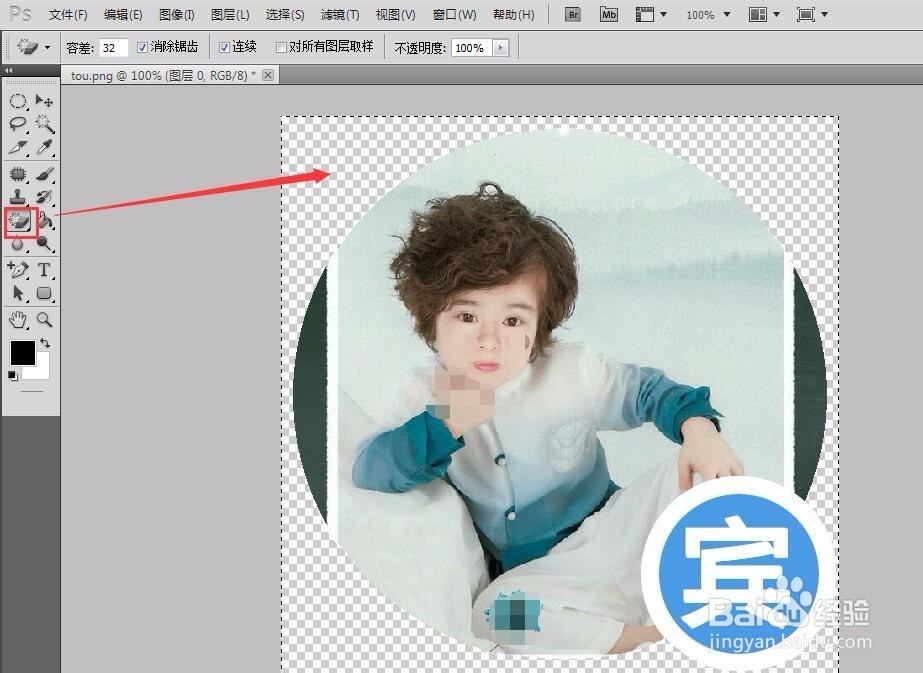Open Adobe Bridge from the application bar
This screenshot has height=673, width=923.
coord(572,14)
